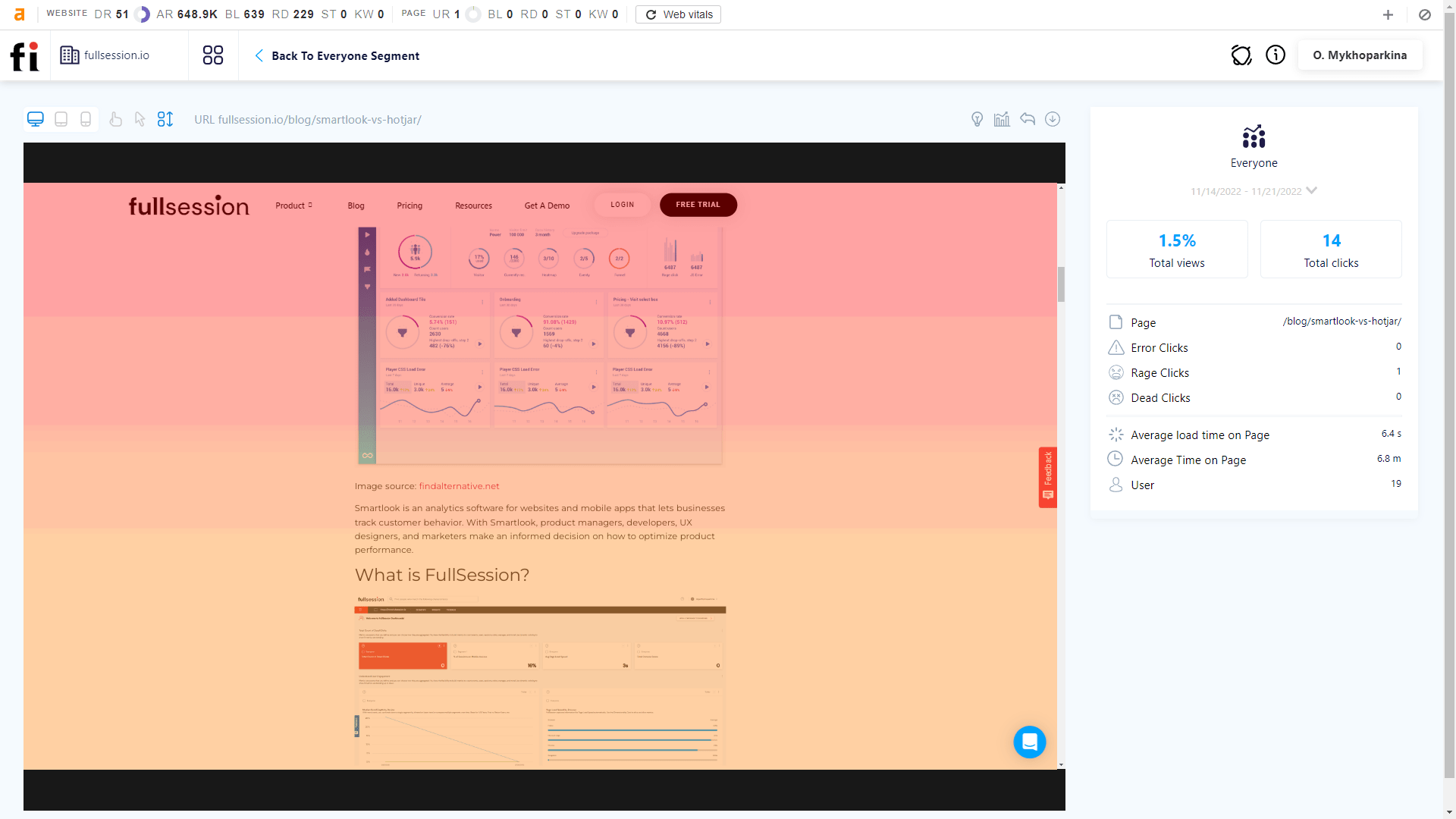This screenshot has width=1456, height=819.
Task: Click the Web vitals button
Action: [x=678, y=14]
